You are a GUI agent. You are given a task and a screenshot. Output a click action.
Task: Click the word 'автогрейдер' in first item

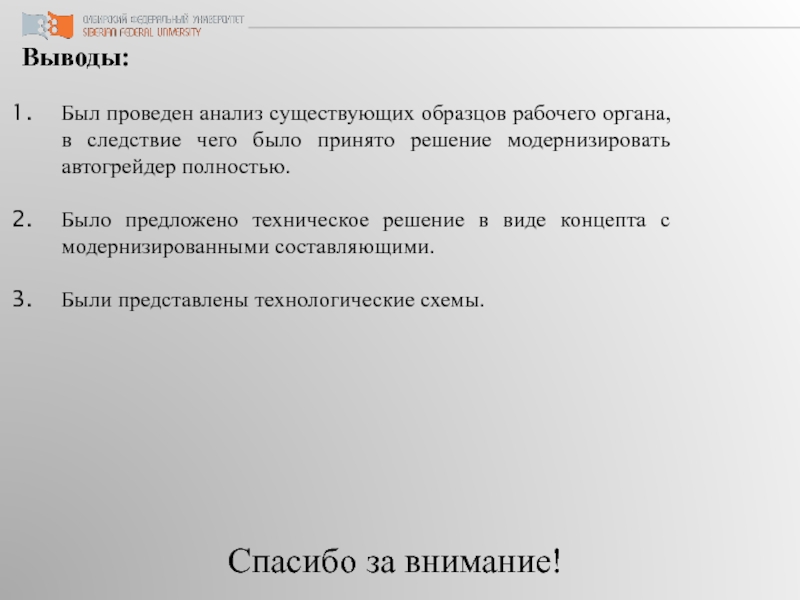point(116,167)
